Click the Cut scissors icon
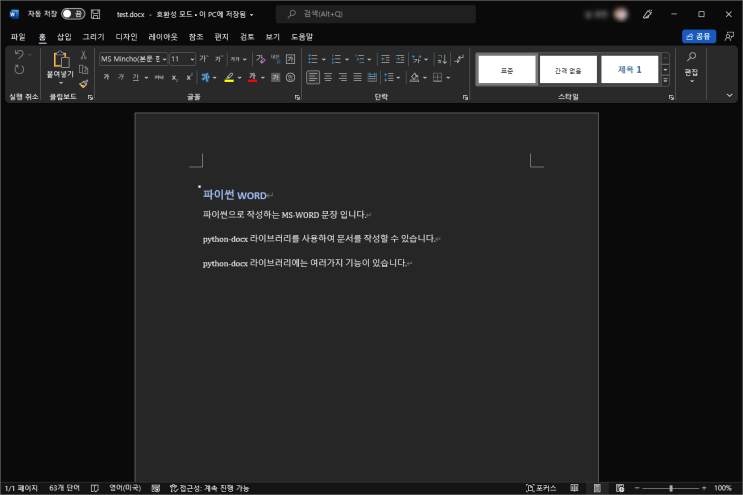 pos(84,55)
